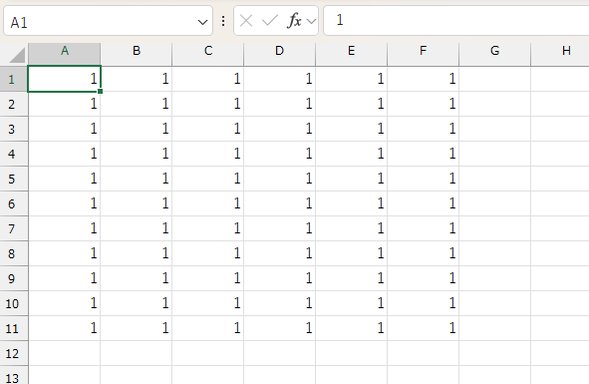The height and width of the screenshot is (384, 589).
Task: Click the fill handle on cell A1
Action: click(x=100, y=91)
